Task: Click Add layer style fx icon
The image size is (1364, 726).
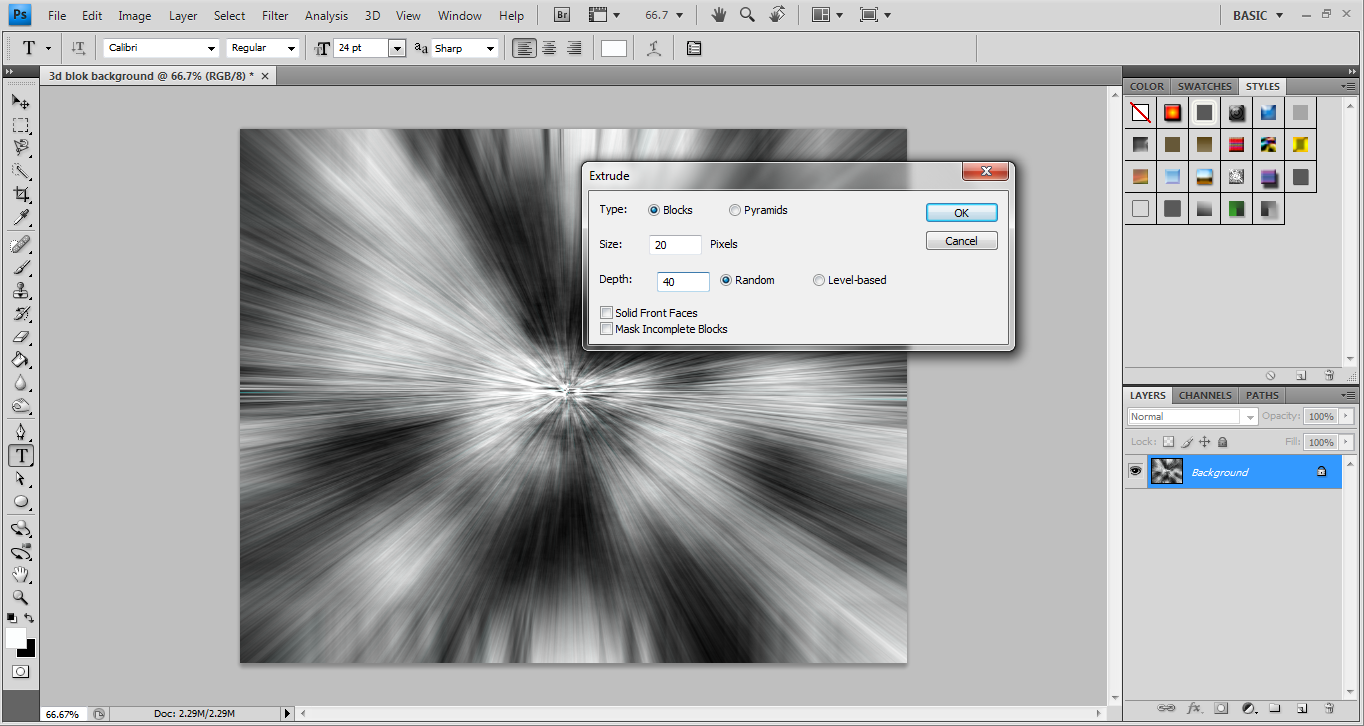Action: [1193, 708]
